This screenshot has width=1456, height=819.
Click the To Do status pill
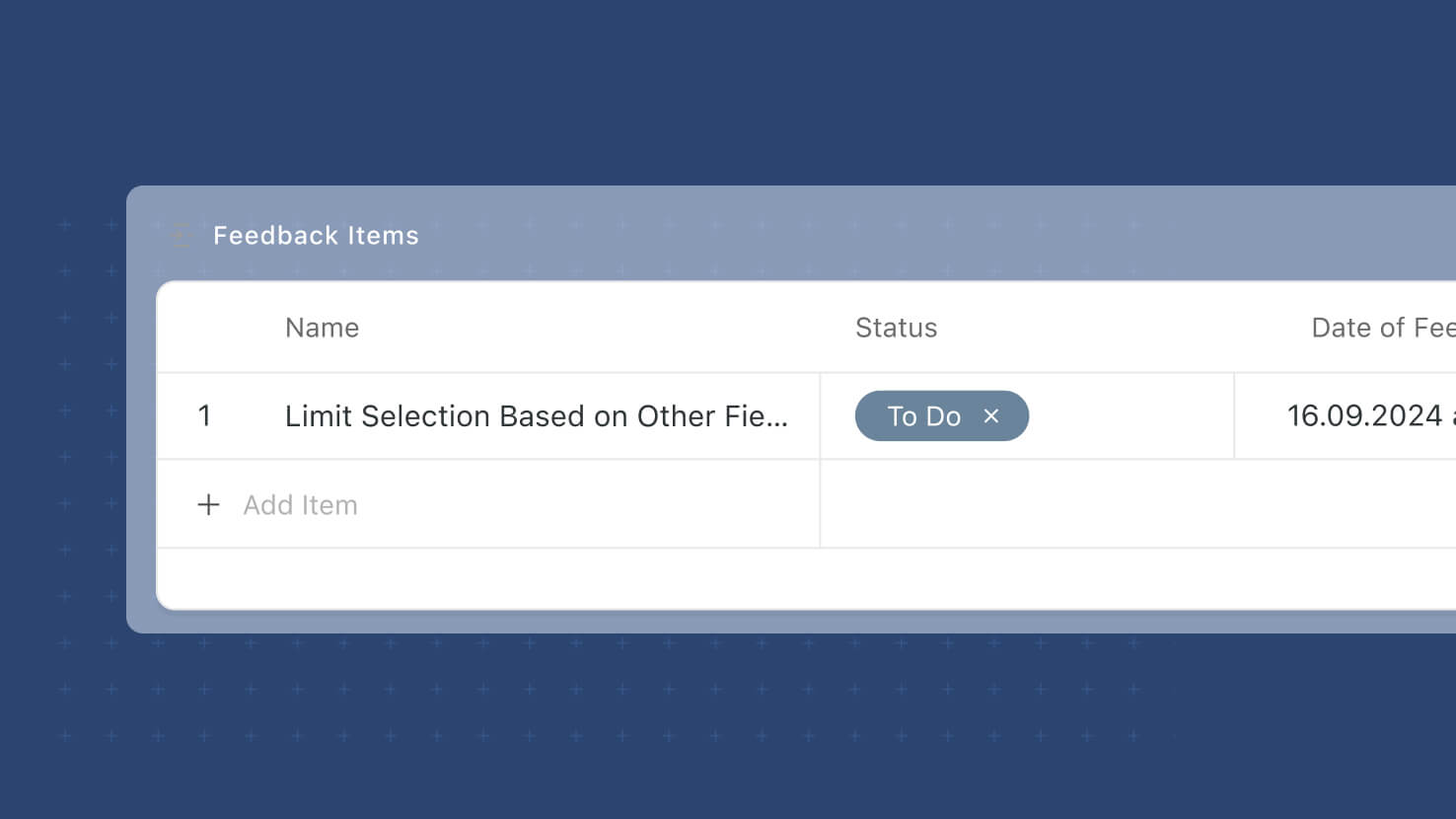click(x=924, y=416)
